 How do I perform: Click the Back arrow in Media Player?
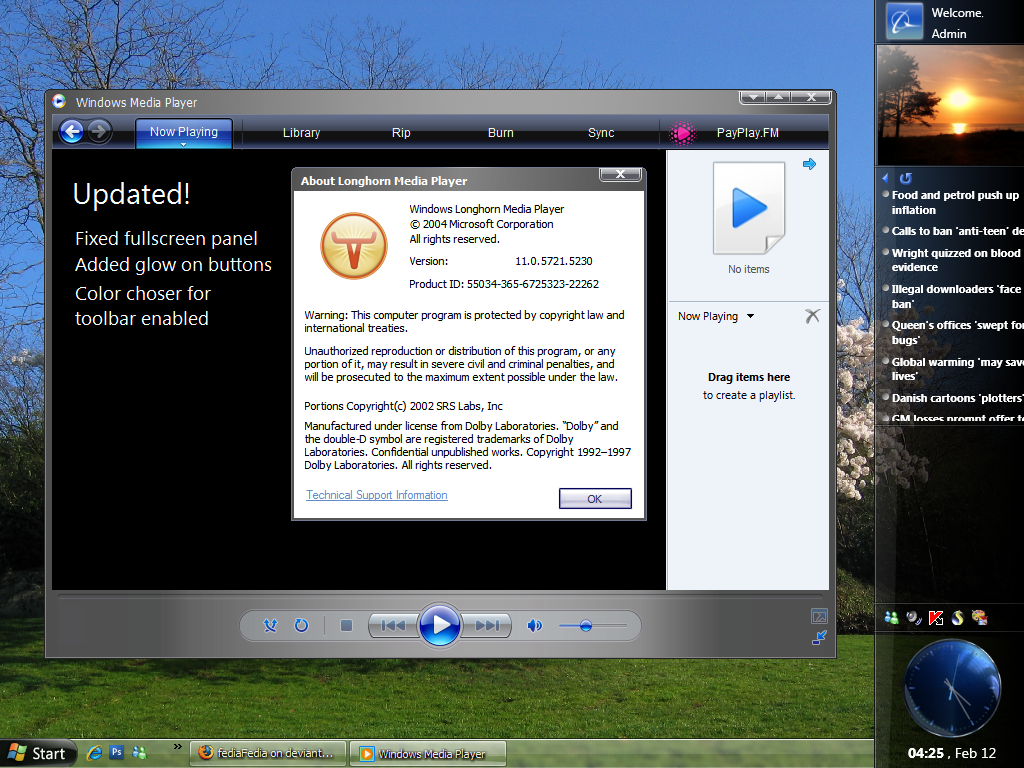71,132
